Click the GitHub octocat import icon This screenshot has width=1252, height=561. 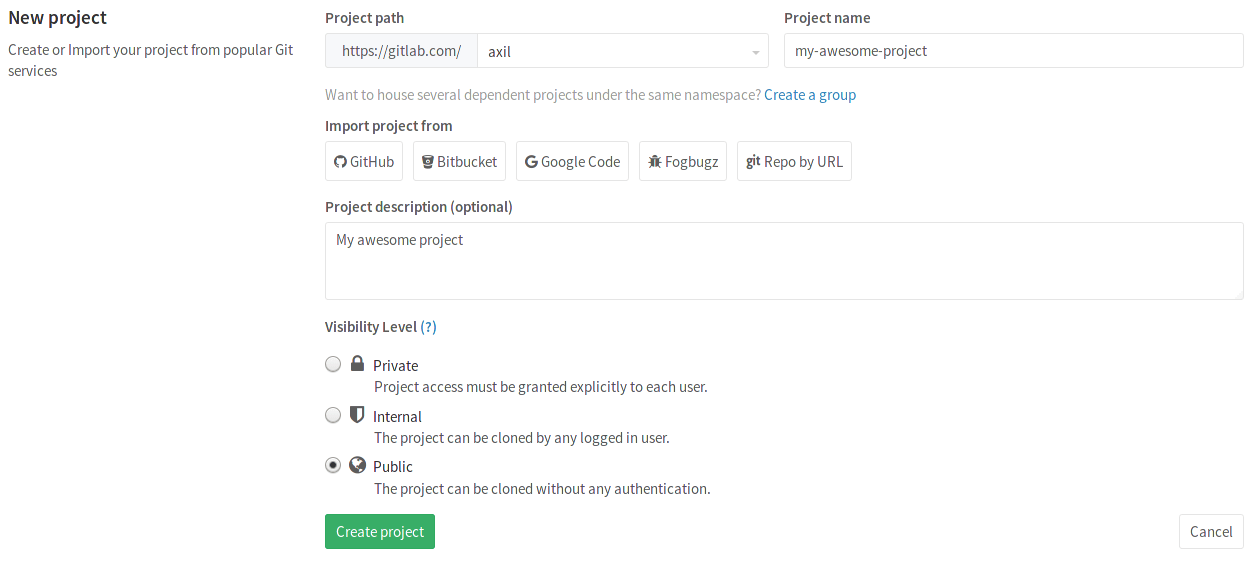click(340, 162)
